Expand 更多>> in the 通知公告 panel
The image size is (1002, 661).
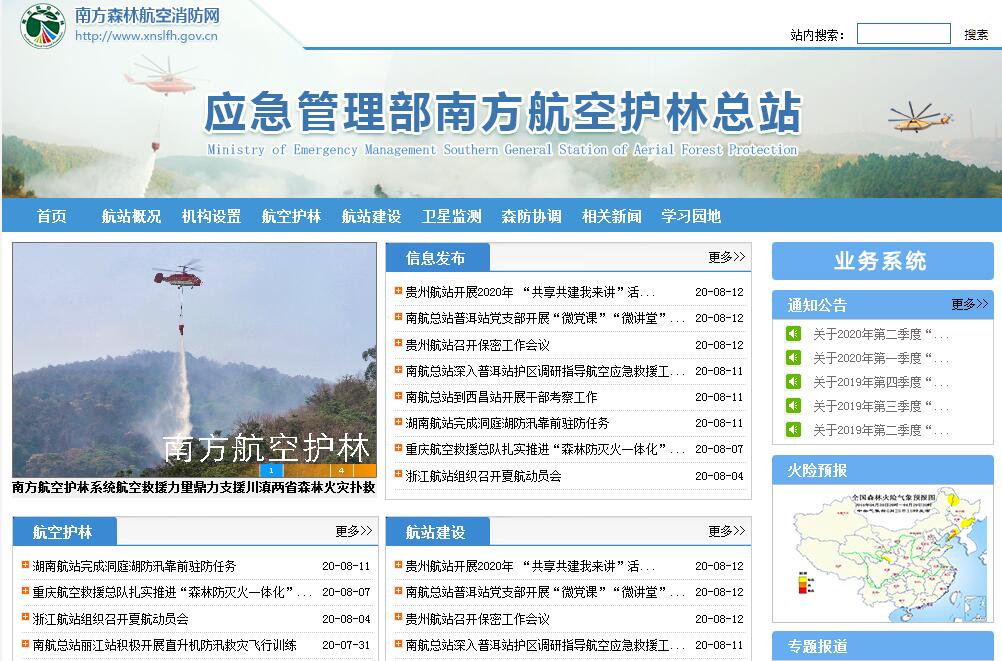(x=969, y=304)
